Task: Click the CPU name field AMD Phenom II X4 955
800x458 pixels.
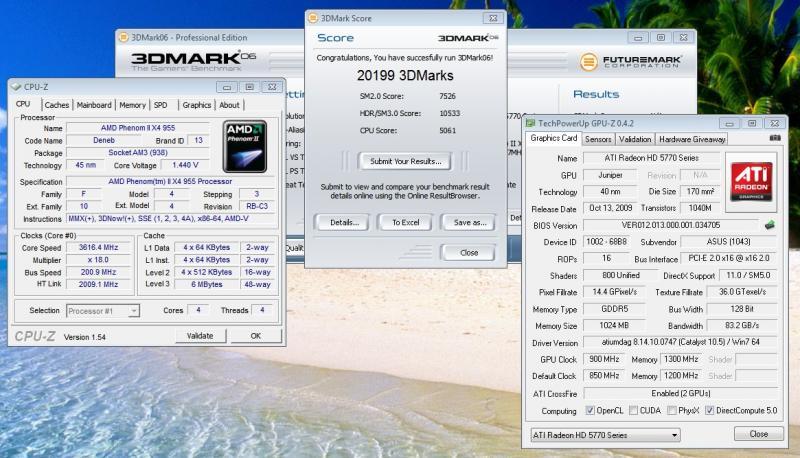Action: click(x=138, y=128)
